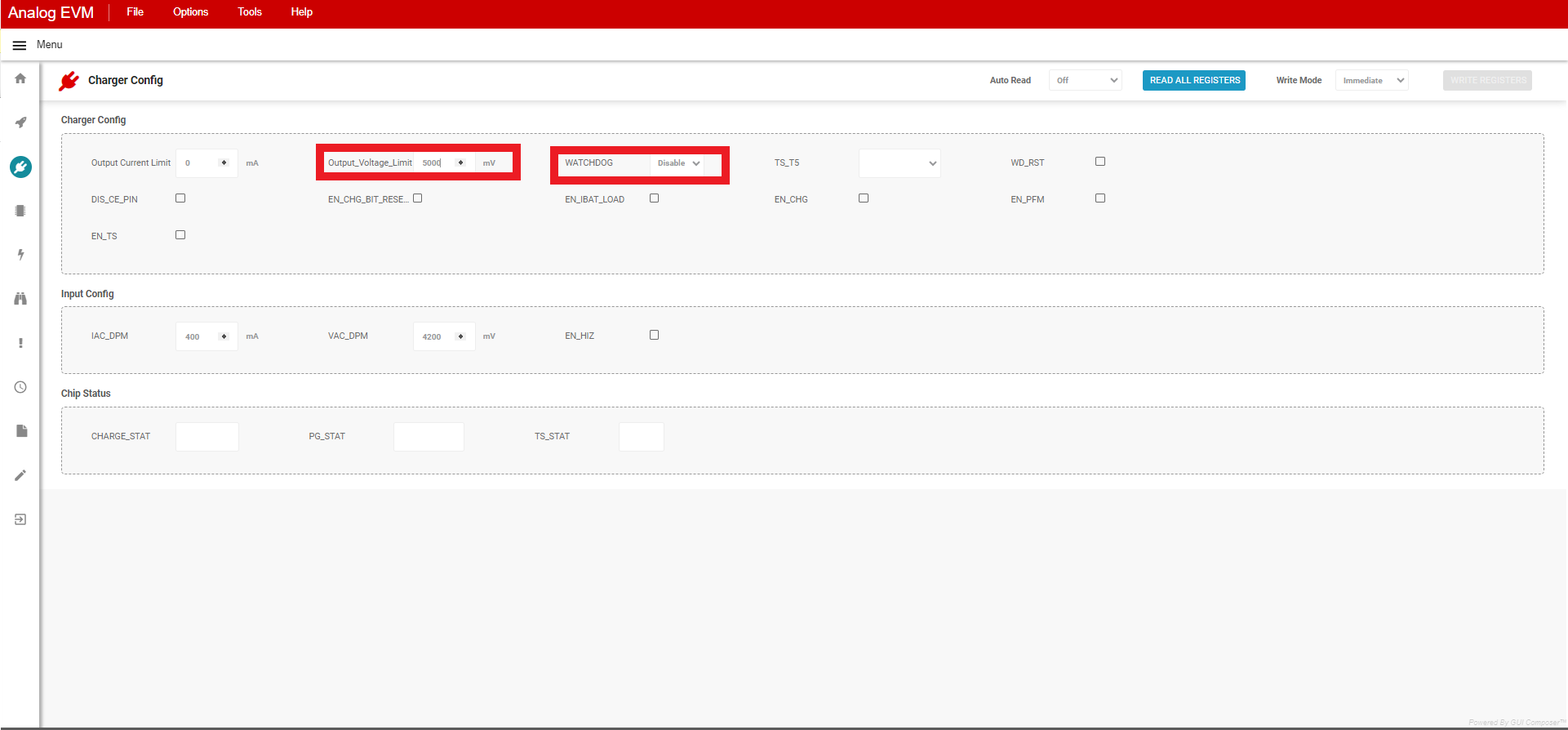The width and height of the screenshot is (1568, 730).
Task: Open the Tools menu
Action: point(250,12)
